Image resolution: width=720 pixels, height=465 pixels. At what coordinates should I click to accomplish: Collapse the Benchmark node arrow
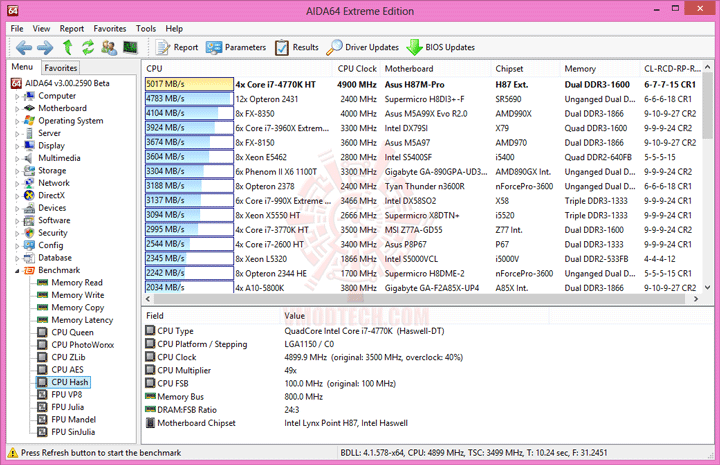pyautogui.click(x=17, y=271)
